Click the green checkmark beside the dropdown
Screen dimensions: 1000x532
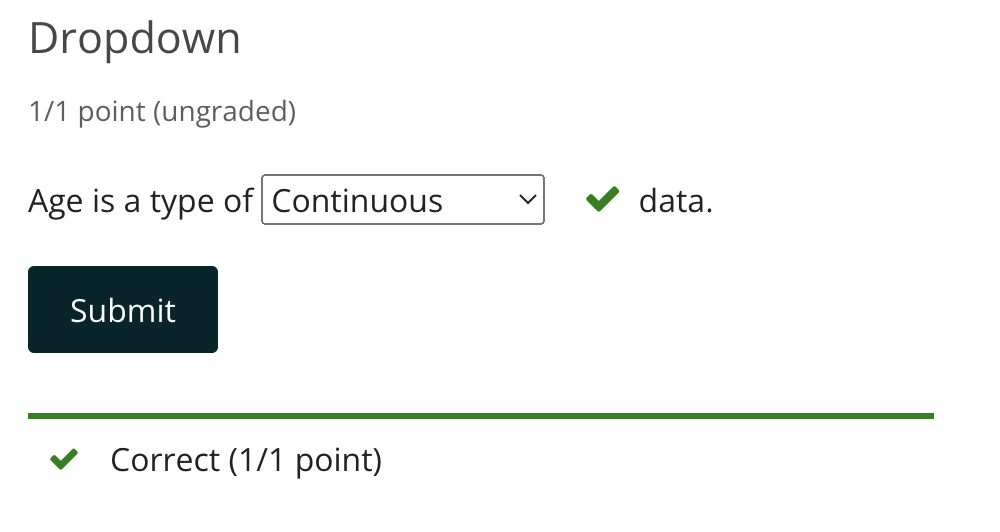coord(602,200)
